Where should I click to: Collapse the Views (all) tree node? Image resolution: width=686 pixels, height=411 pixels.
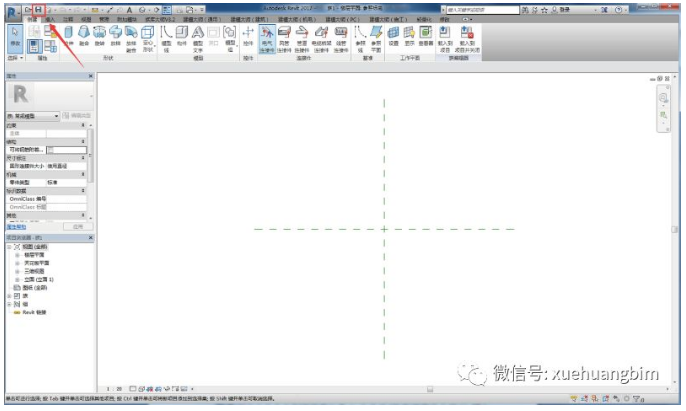(x=9, y=247)
